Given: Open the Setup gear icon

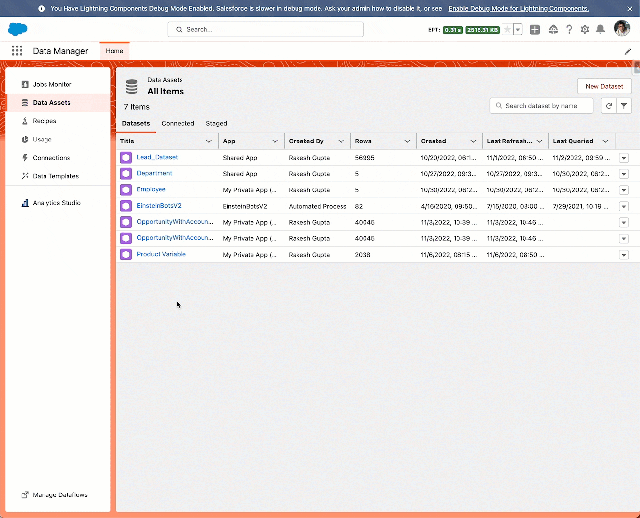Looking at the screenshot, I should 583,30.
